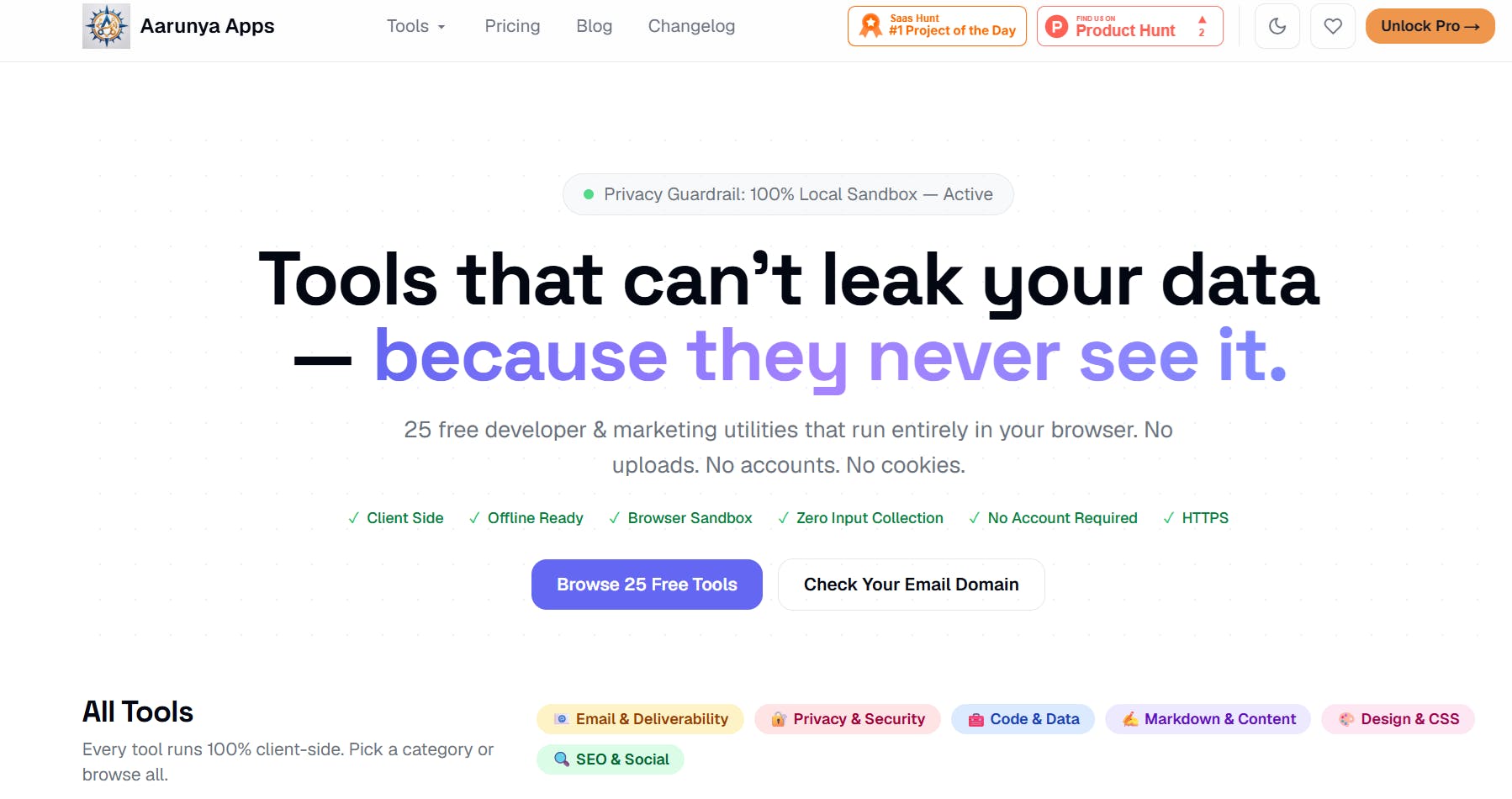Viewport: 1512px width, 799px height.
Task: Expand the Tools dropdown menu
Action: coord(415,26)
